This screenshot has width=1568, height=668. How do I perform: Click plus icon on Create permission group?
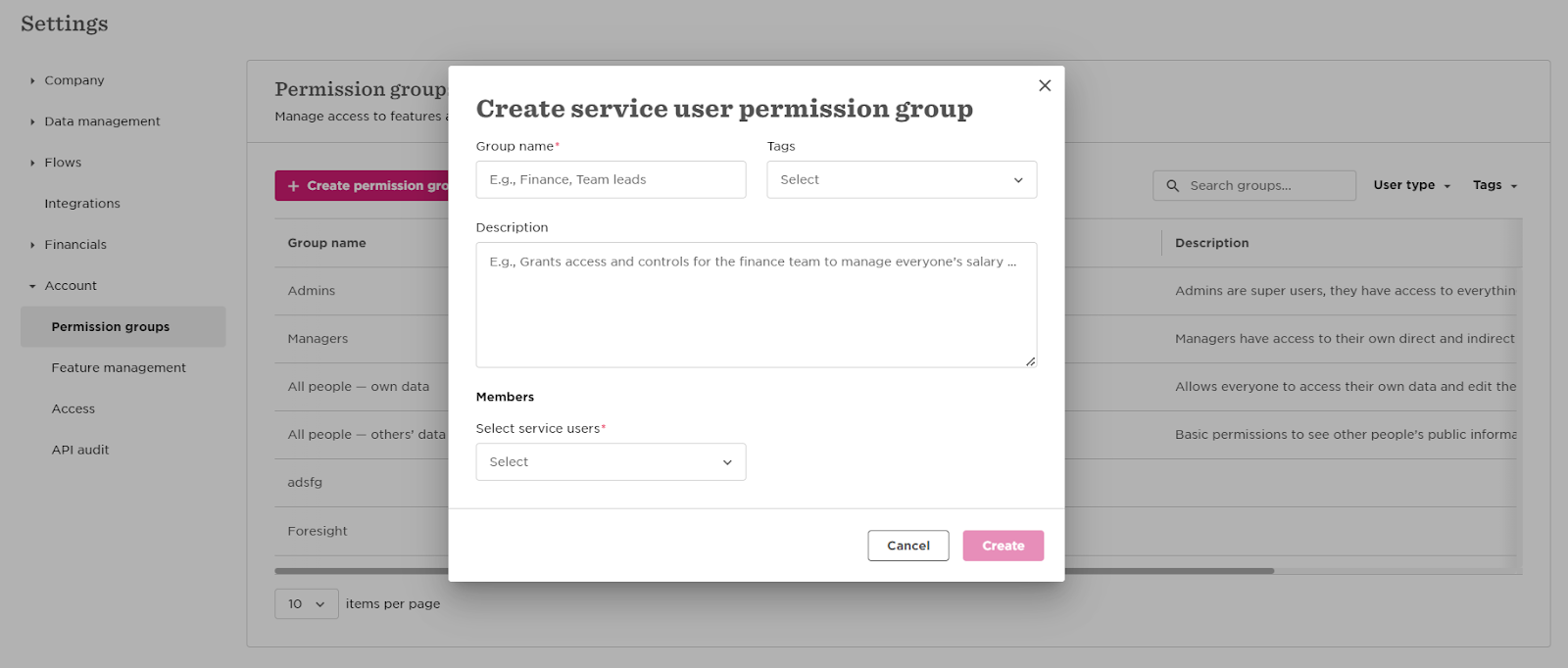click(293, 186)
